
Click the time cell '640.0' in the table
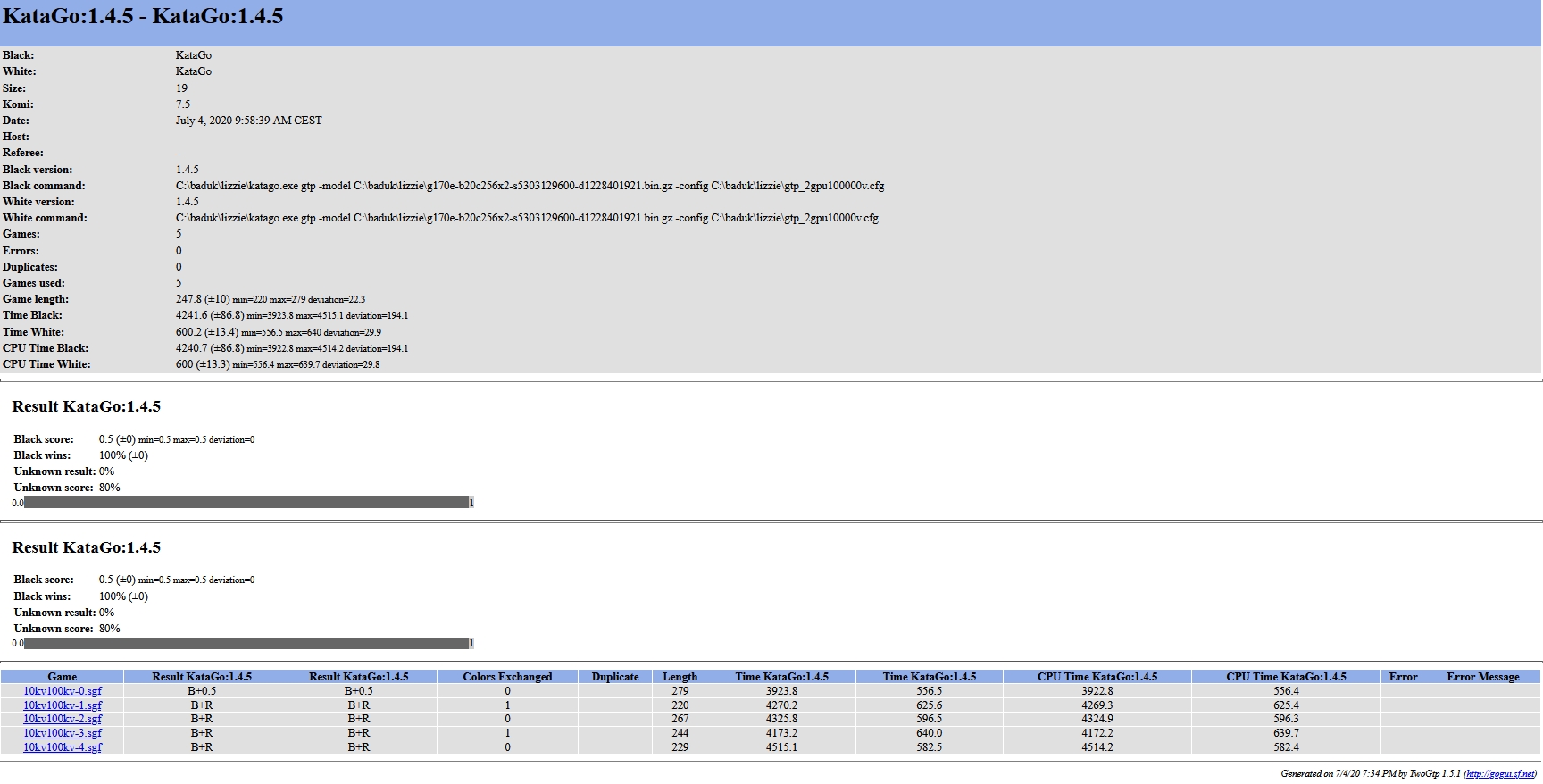tap(930, 733)
